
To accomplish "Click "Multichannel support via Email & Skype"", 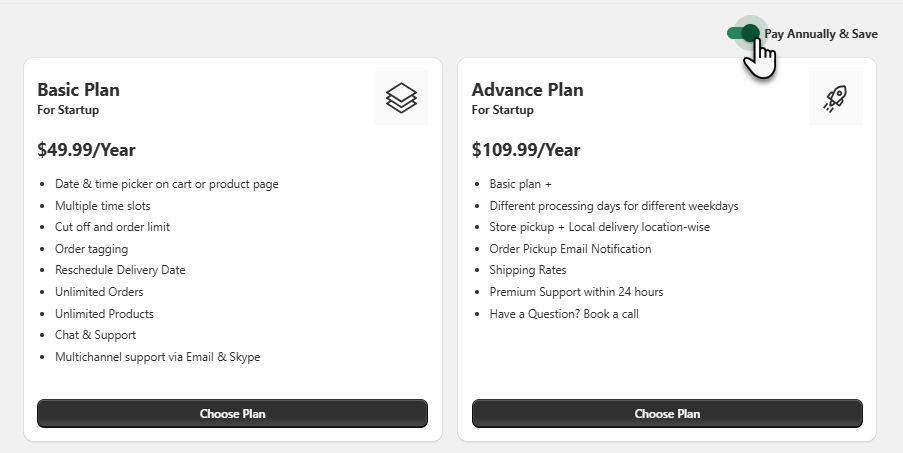I will tap(157, 357).
